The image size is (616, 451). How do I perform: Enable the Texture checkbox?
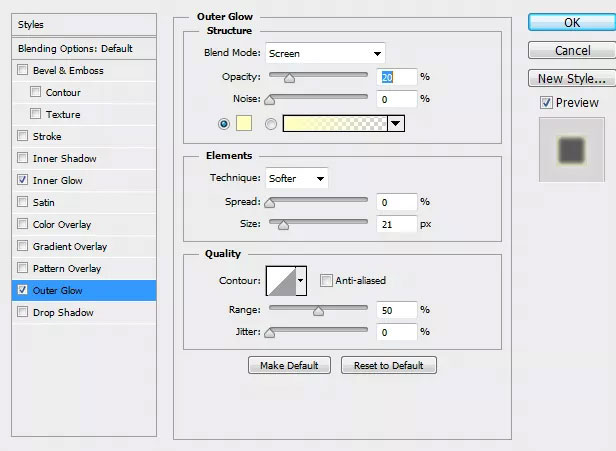point(35,114)
